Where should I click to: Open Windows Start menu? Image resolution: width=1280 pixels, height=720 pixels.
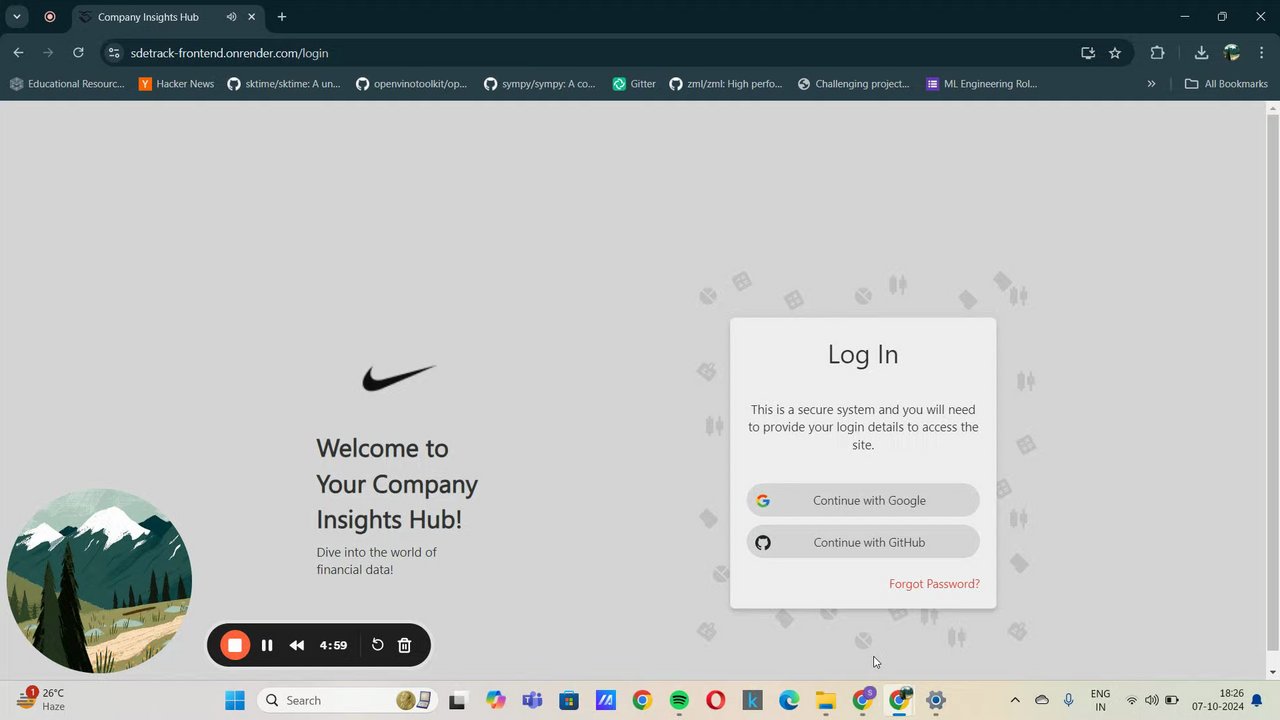tap(235, 700)
